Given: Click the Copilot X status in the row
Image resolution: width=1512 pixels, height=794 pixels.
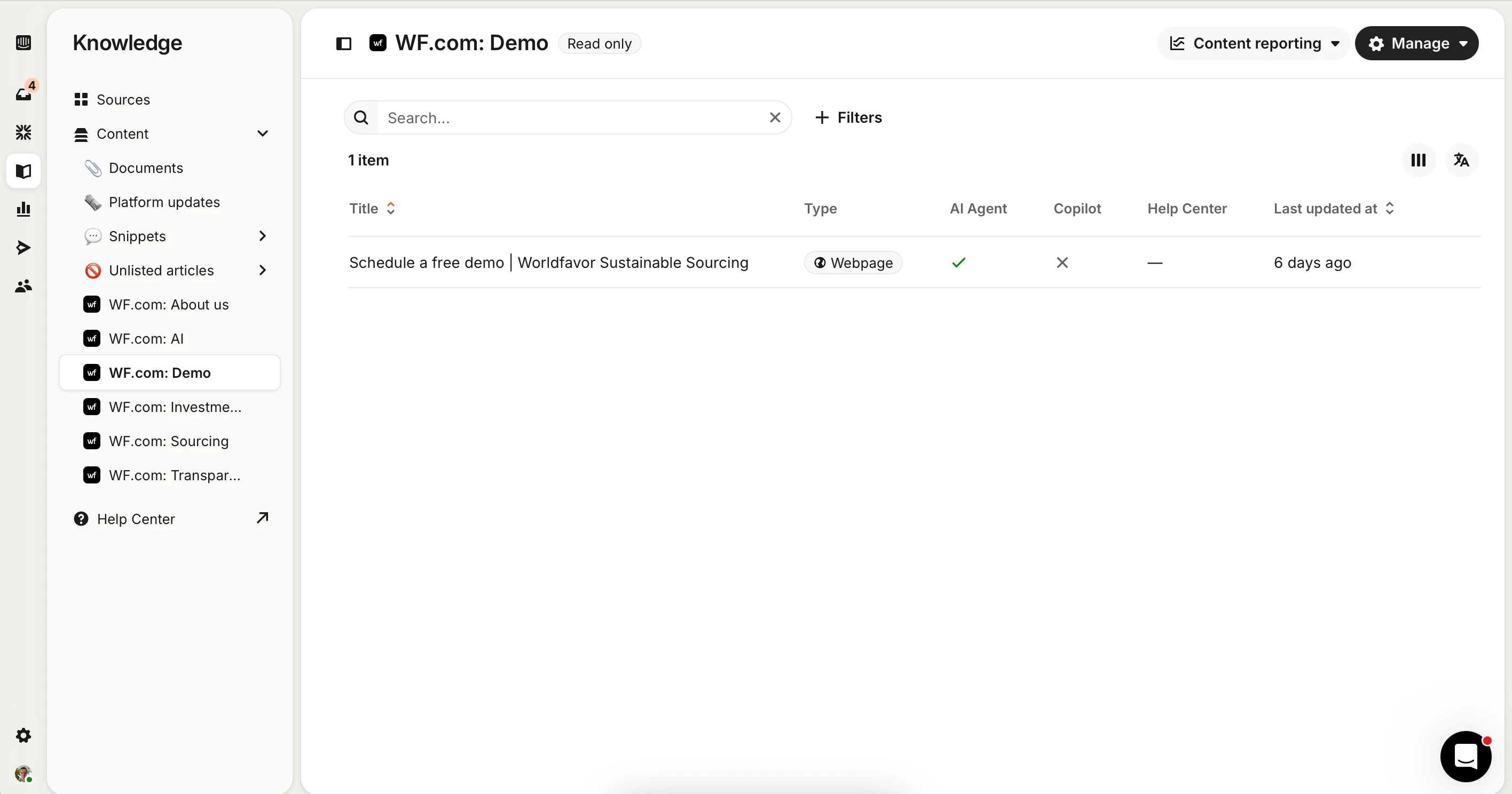Looking at the screenshot, I should (1062, 263).
